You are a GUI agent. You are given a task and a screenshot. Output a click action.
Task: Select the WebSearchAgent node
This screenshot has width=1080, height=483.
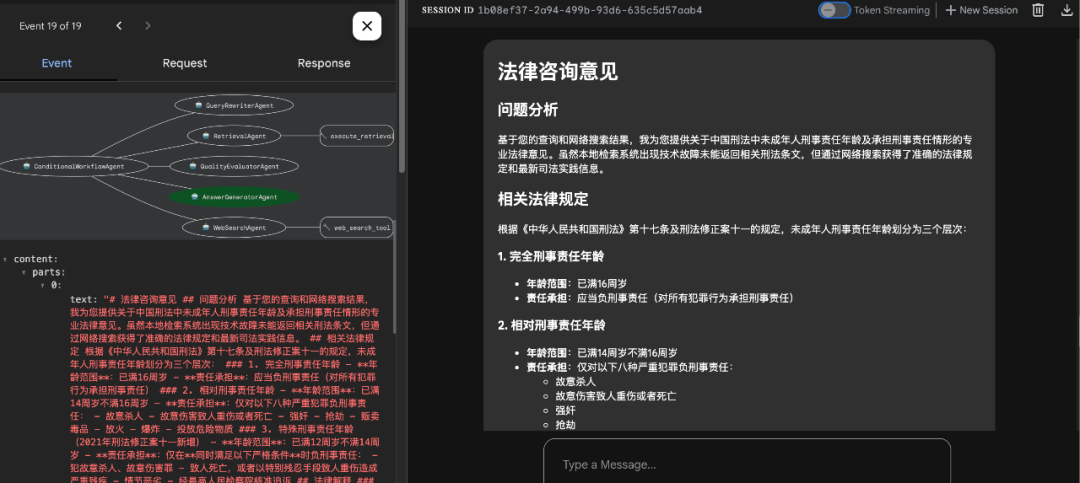click(235, 227)
